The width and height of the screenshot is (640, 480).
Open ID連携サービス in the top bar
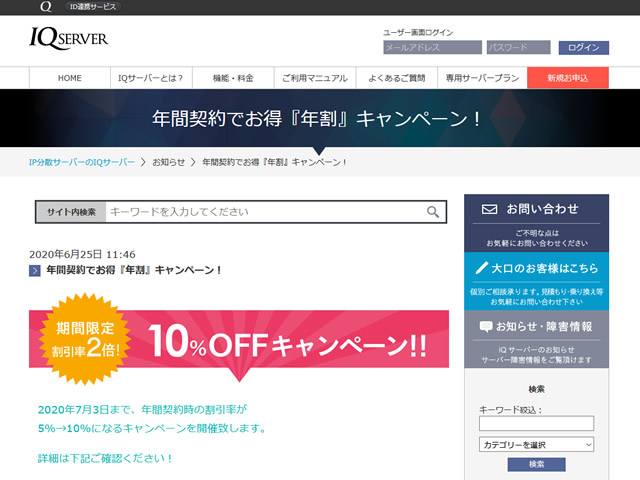[x=93, y=7]
